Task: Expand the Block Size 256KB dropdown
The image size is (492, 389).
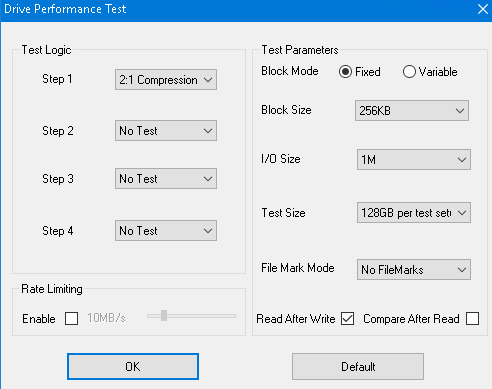Action: pos(412,110)
